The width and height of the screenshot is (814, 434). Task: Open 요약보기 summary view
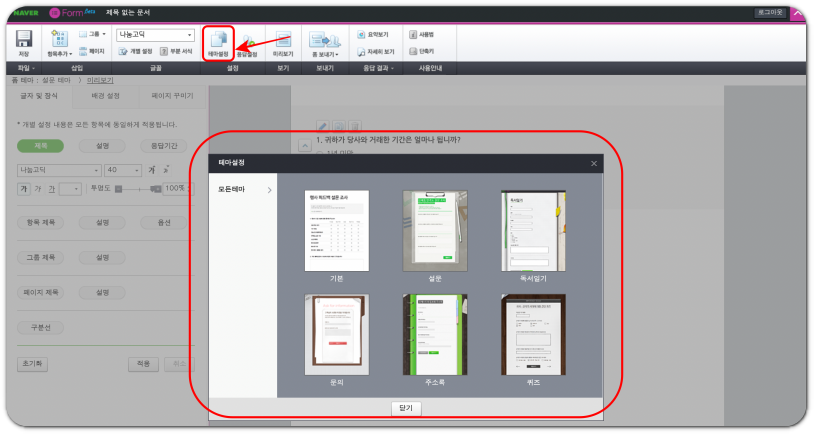(x=373, y=34)
